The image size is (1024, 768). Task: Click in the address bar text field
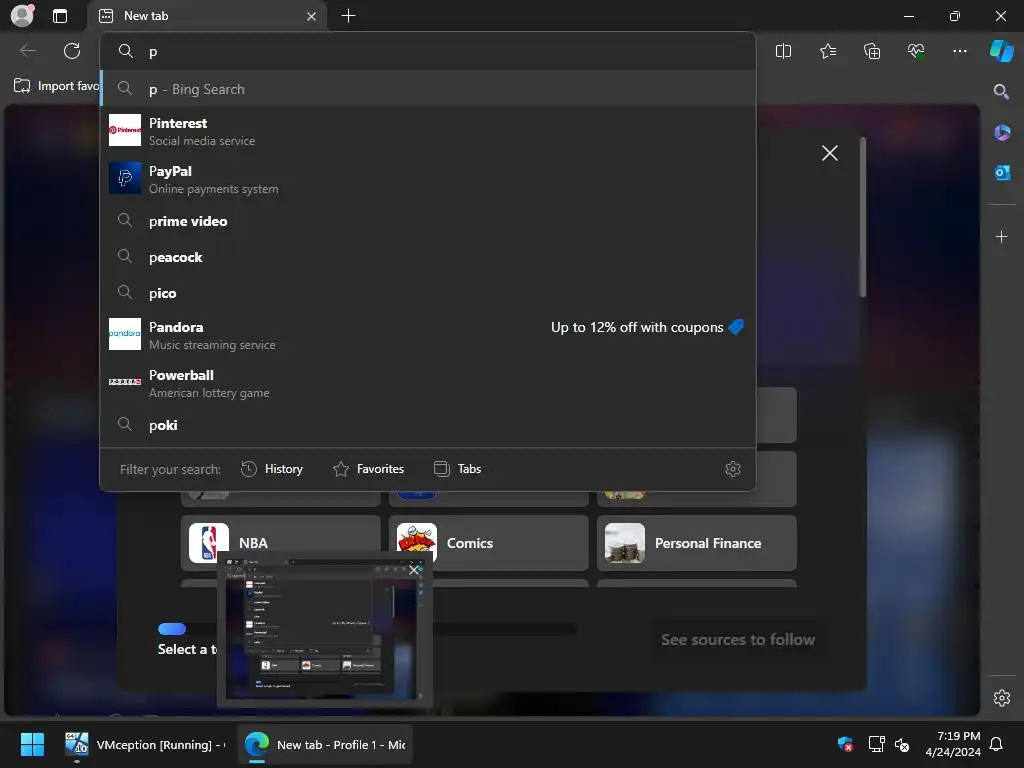(428, 52)
